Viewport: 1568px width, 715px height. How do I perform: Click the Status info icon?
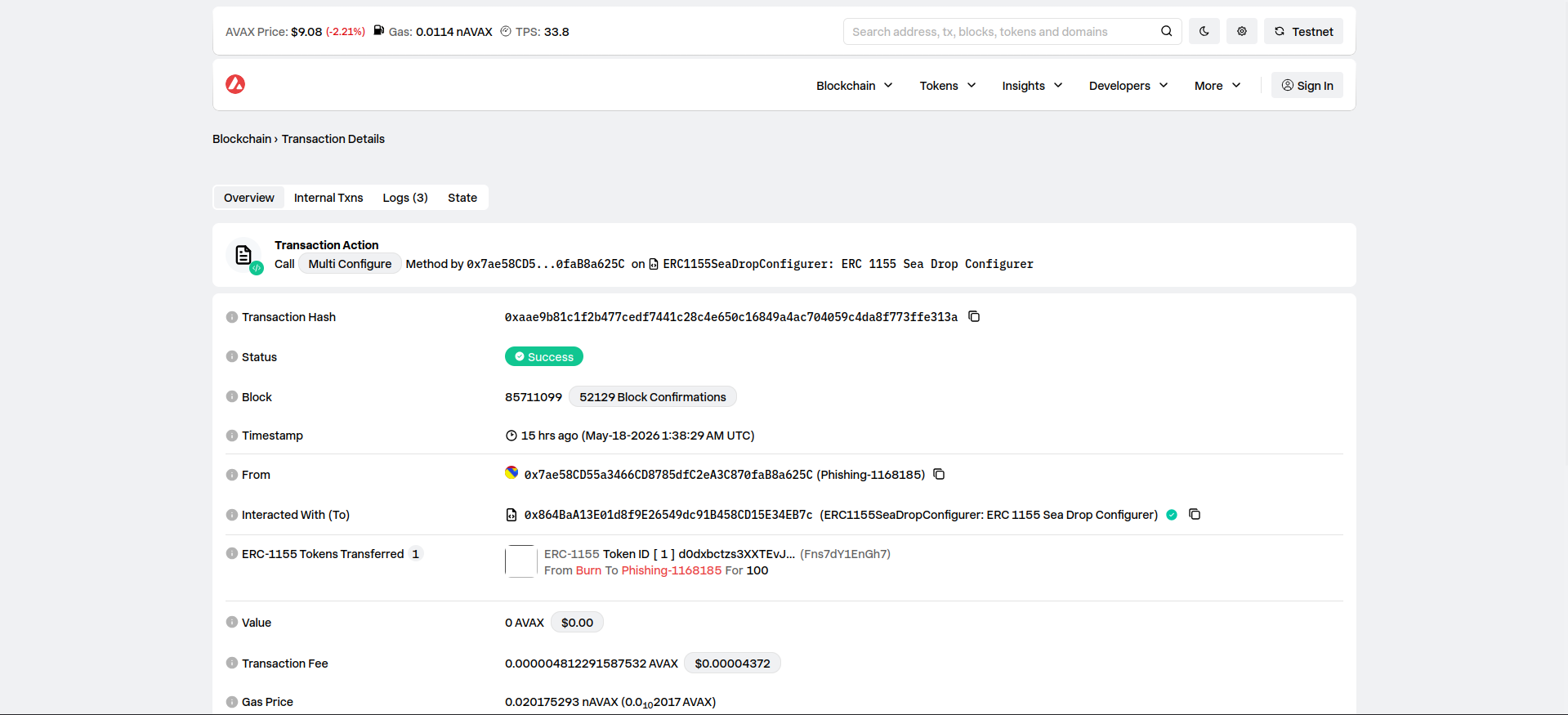tap(232, 357)
